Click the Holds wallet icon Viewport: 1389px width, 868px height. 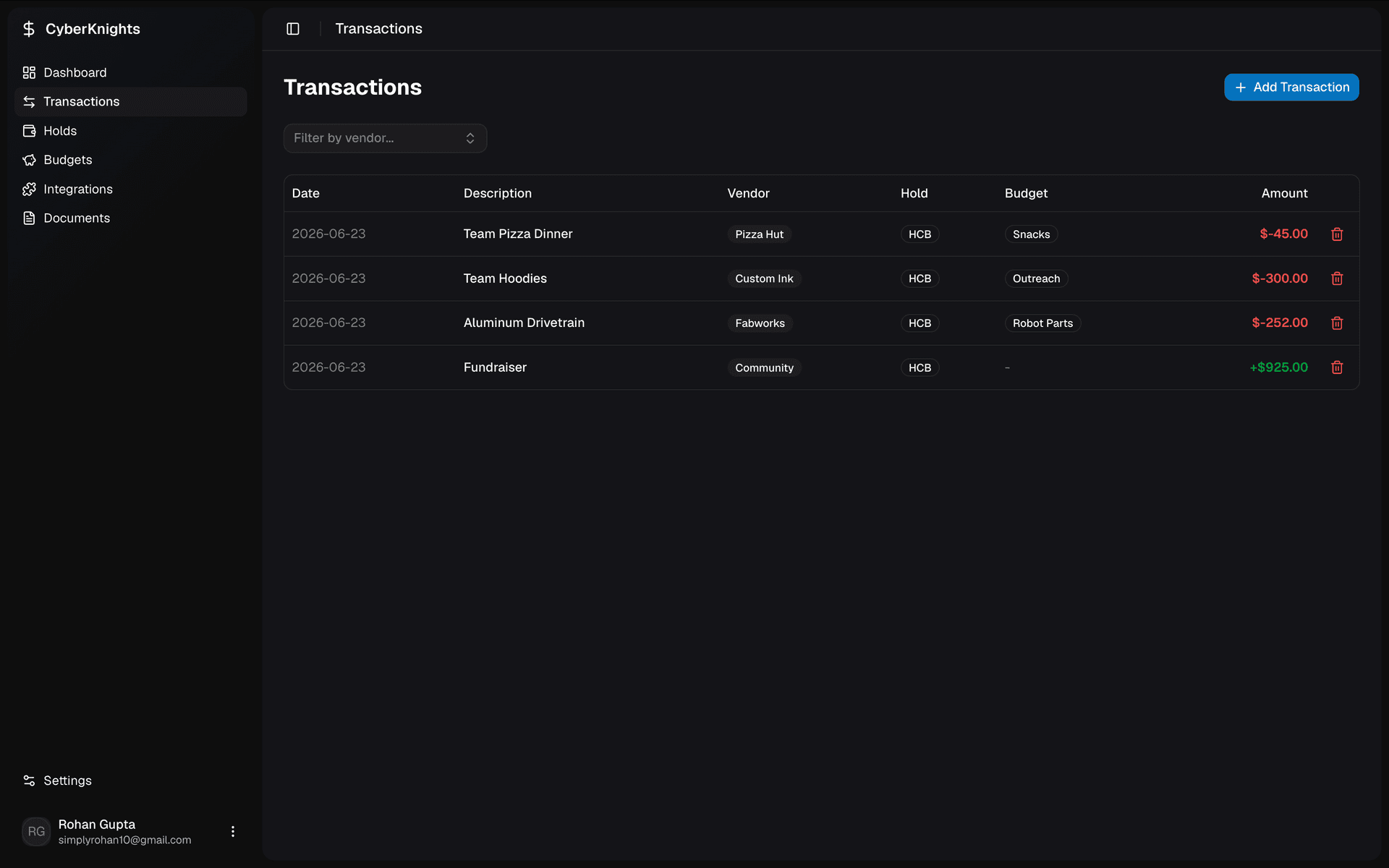coord(29,131)
